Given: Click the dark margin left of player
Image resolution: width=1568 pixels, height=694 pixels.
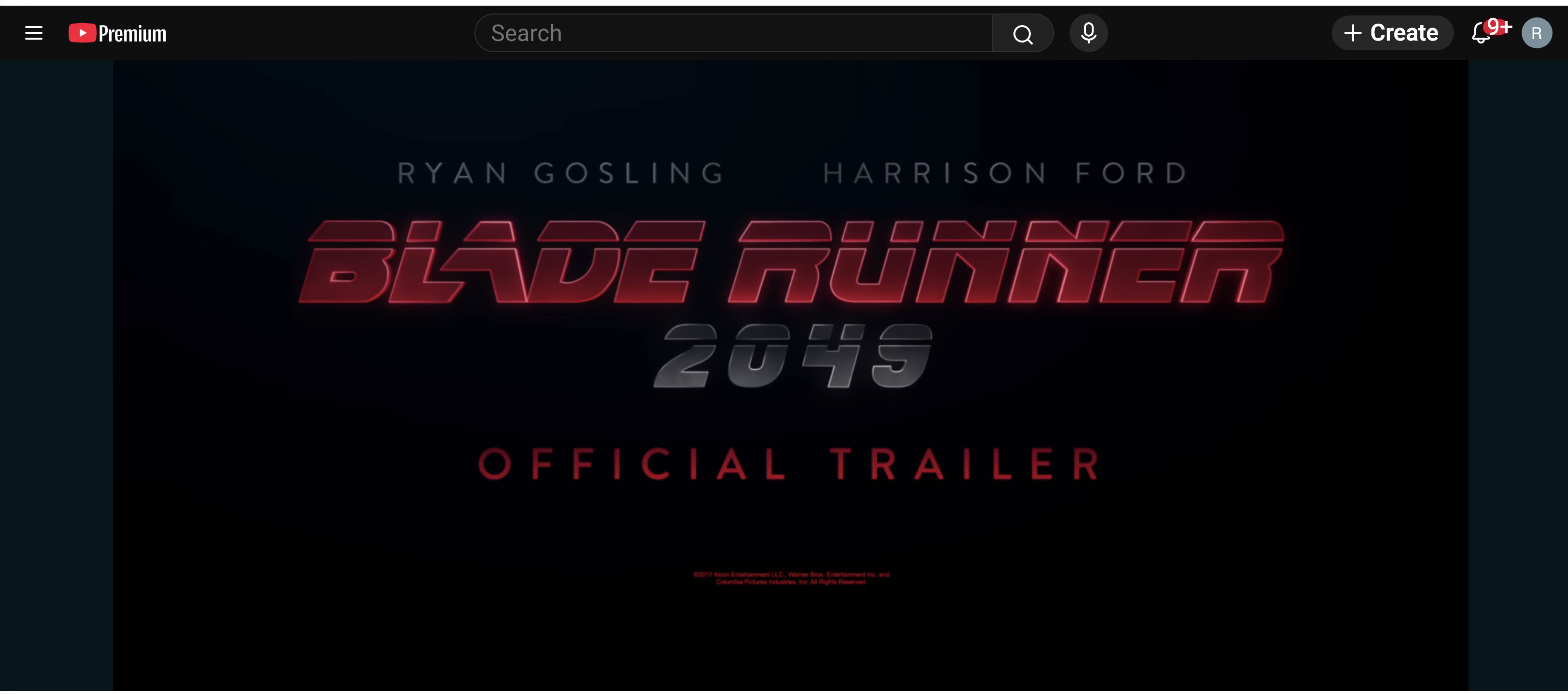Looking at the screenshot, I should coord(56,365).
